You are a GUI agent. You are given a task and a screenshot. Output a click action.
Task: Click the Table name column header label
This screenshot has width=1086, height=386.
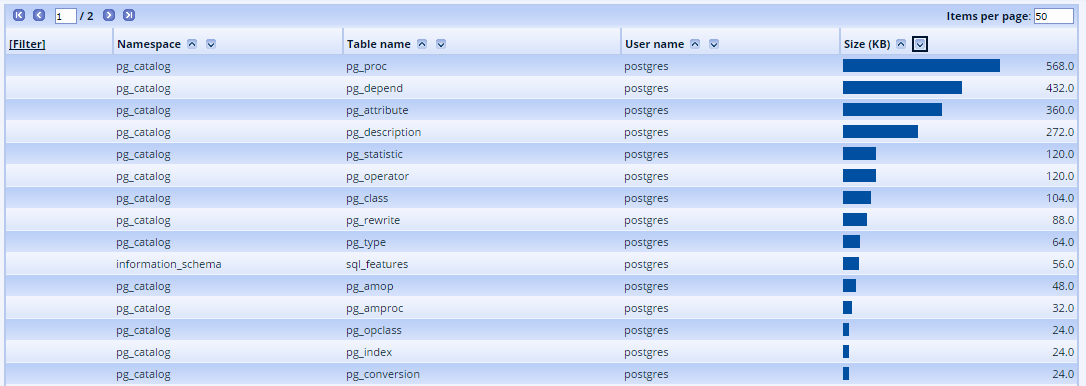pyautogui.click(x=378, y=44)
